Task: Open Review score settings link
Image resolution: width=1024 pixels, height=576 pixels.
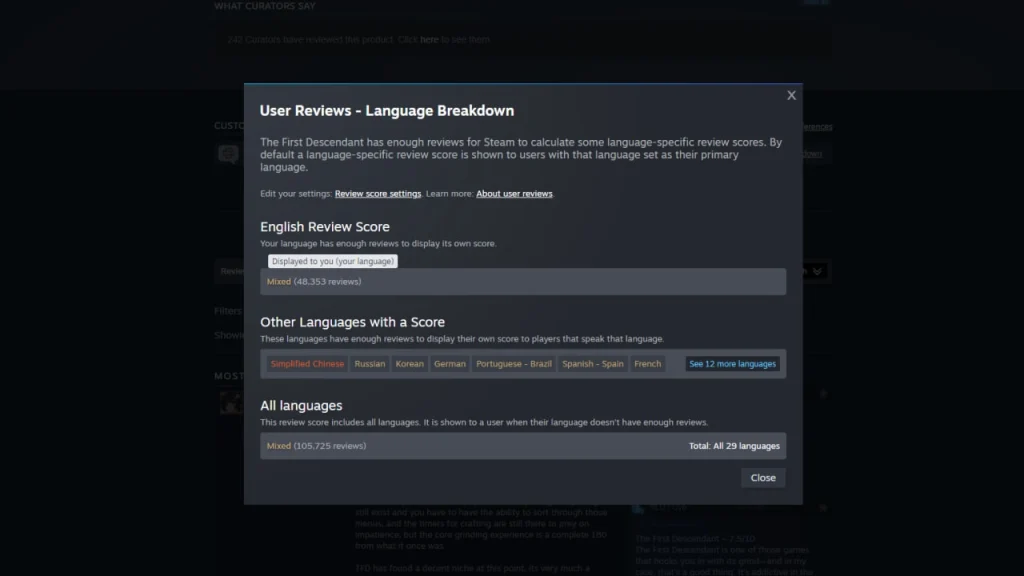Action: (x=377, y=194)
